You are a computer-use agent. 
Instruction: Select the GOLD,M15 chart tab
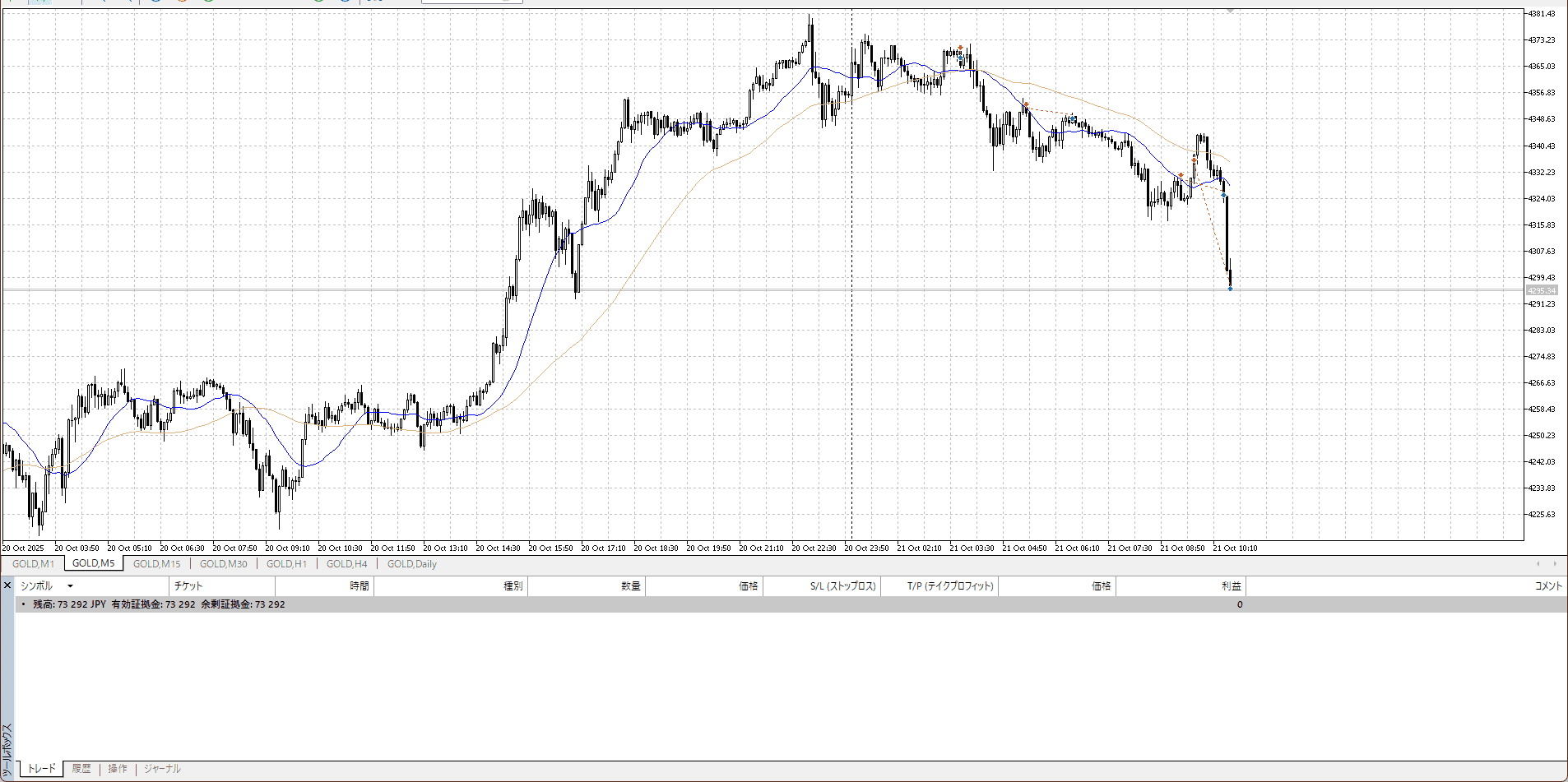point(156,564)
